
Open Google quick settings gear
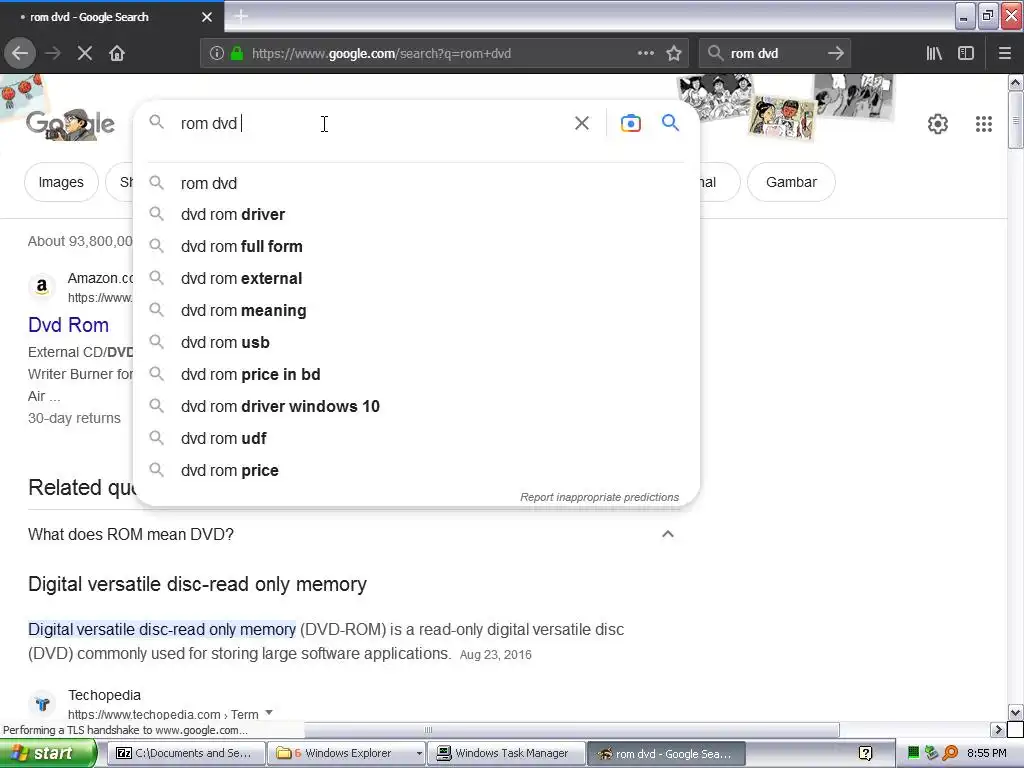[938, 124]
